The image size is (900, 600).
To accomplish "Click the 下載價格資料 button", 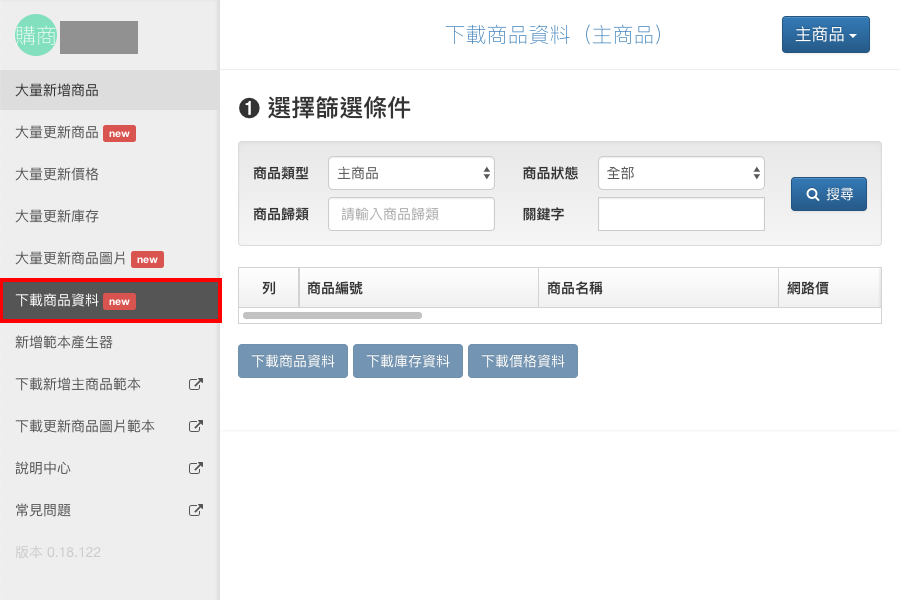I will [523, 362].
